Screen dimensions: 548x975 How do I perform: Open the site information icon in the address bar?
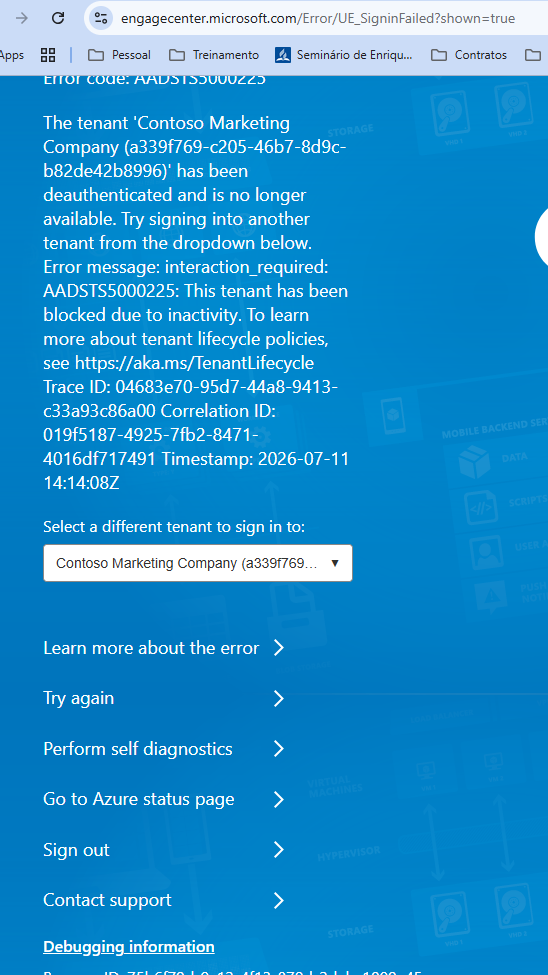pyautogui.click(x=100, y=18)
